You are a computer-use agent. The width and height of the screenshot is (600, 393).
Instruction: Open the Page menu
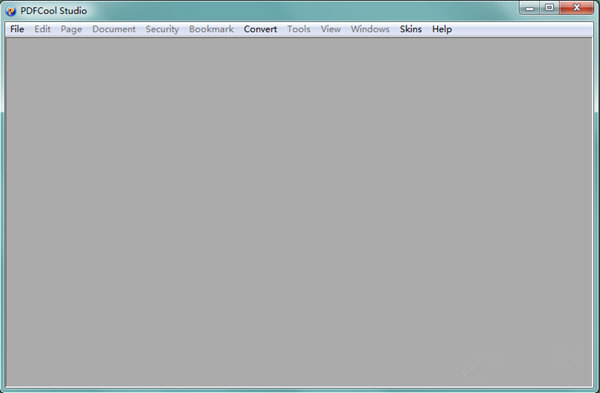[x=71, y=29]
